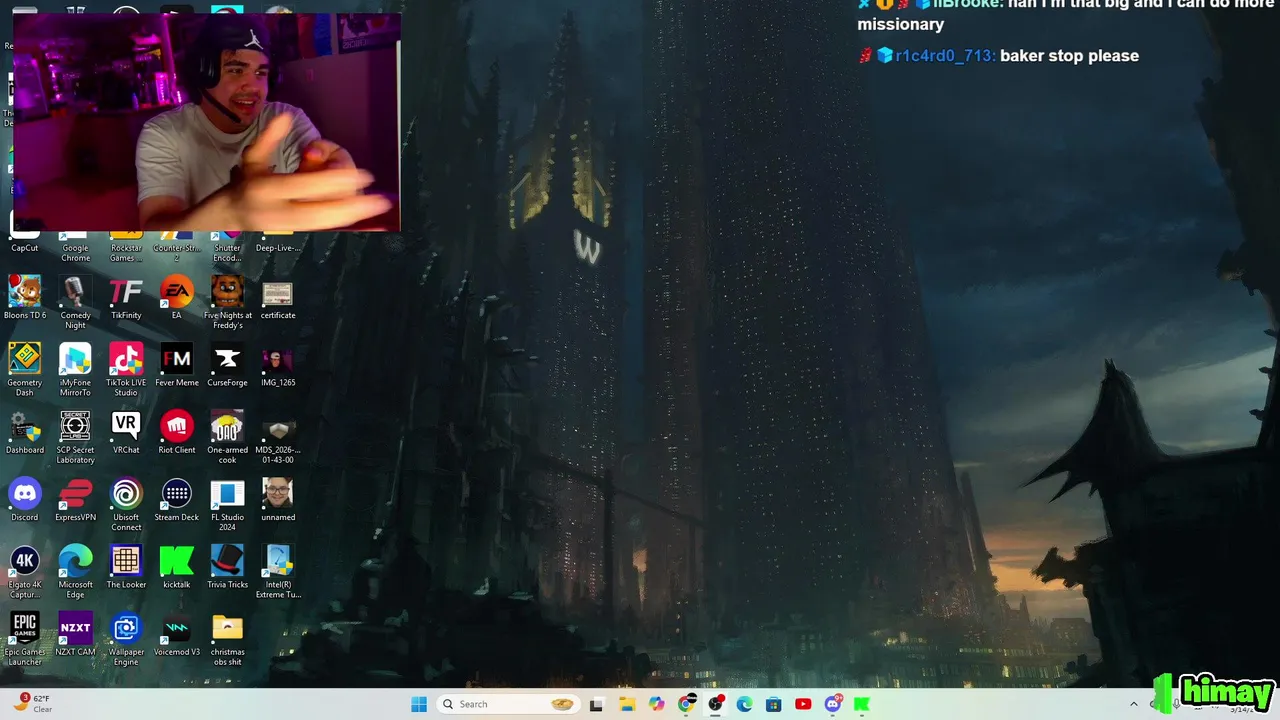The height and width of the screenshot is (720, 1280).
Task: Switch to OBS Studio on the taskbar
Action: pos(715,704)
